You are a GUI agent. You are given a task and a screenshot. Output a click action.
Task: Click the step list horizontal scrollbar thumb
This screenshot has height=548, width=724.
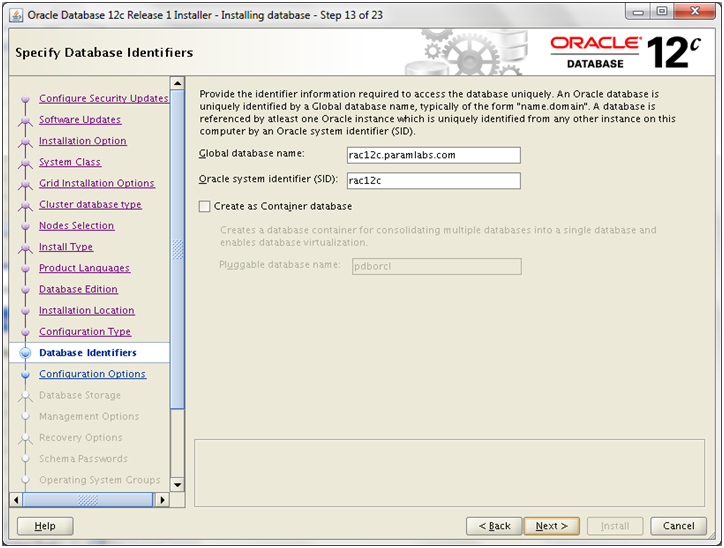[88, 500]
